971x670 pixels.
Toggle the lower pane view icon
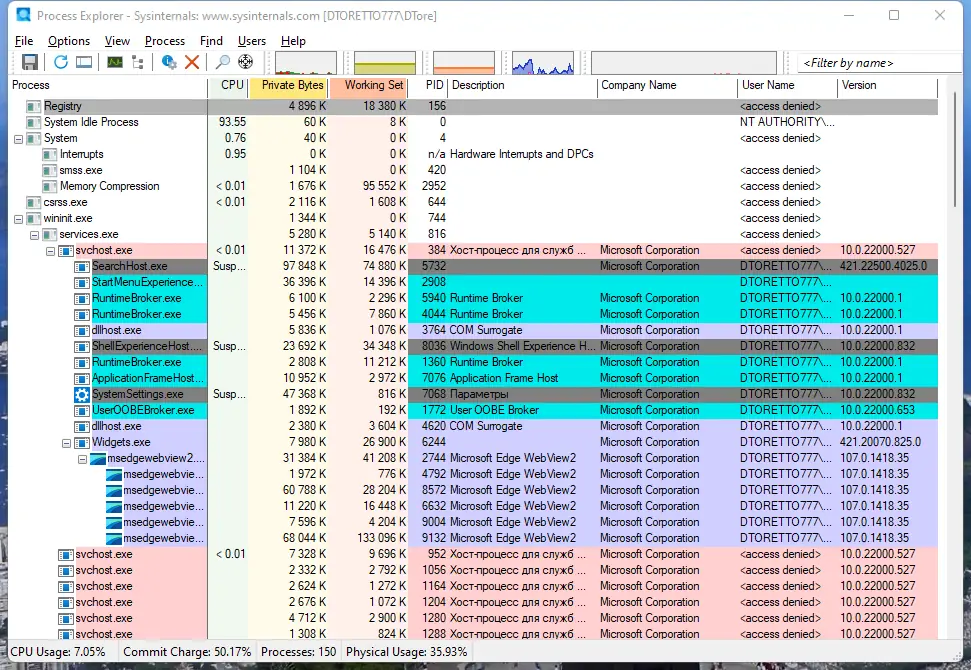[x=84, y=62]
